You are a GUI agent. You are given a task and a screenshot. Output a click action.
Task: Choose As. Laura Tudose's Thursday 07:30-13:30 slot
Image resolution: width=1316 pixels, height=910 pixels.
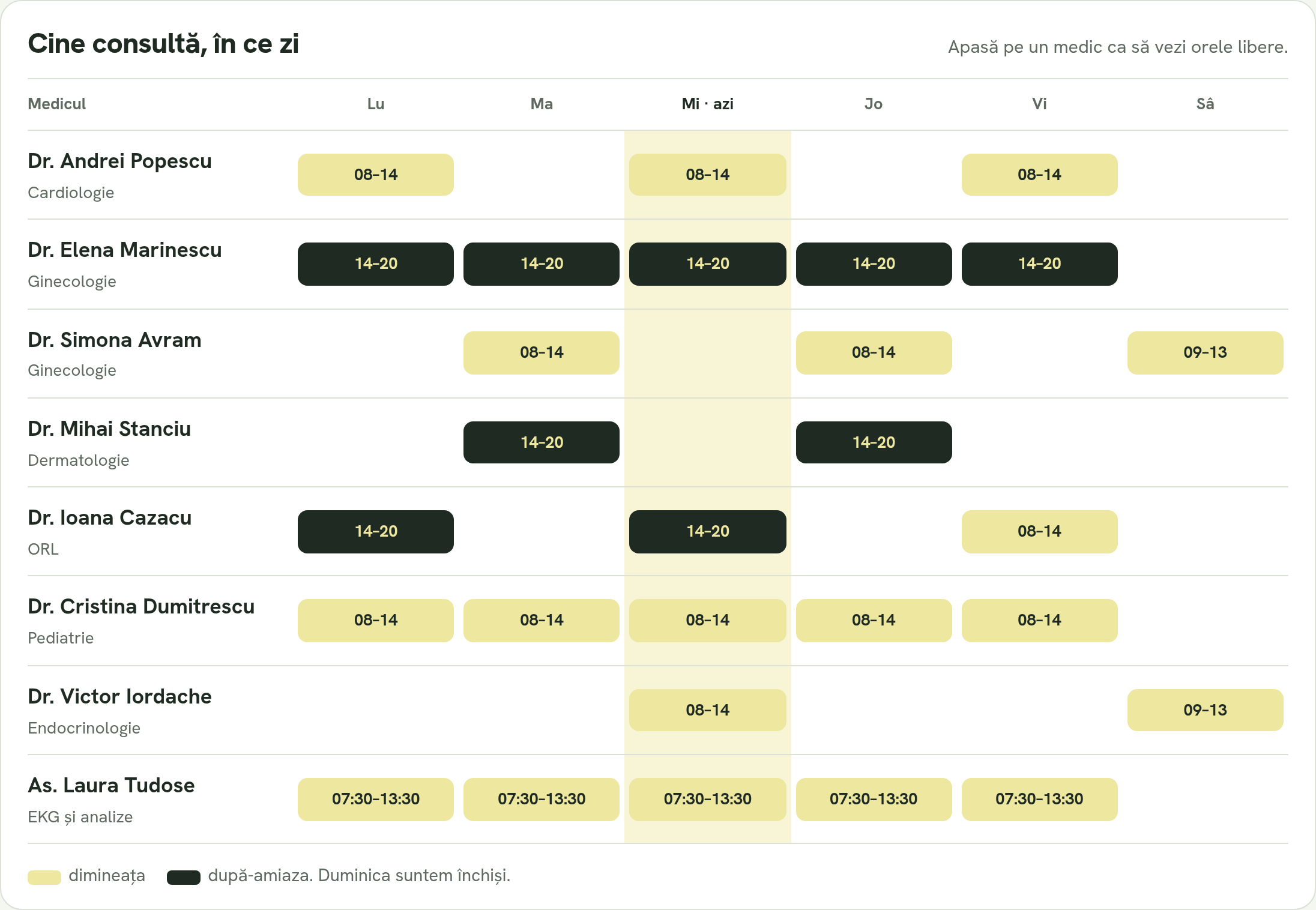(x=874, y=799)
